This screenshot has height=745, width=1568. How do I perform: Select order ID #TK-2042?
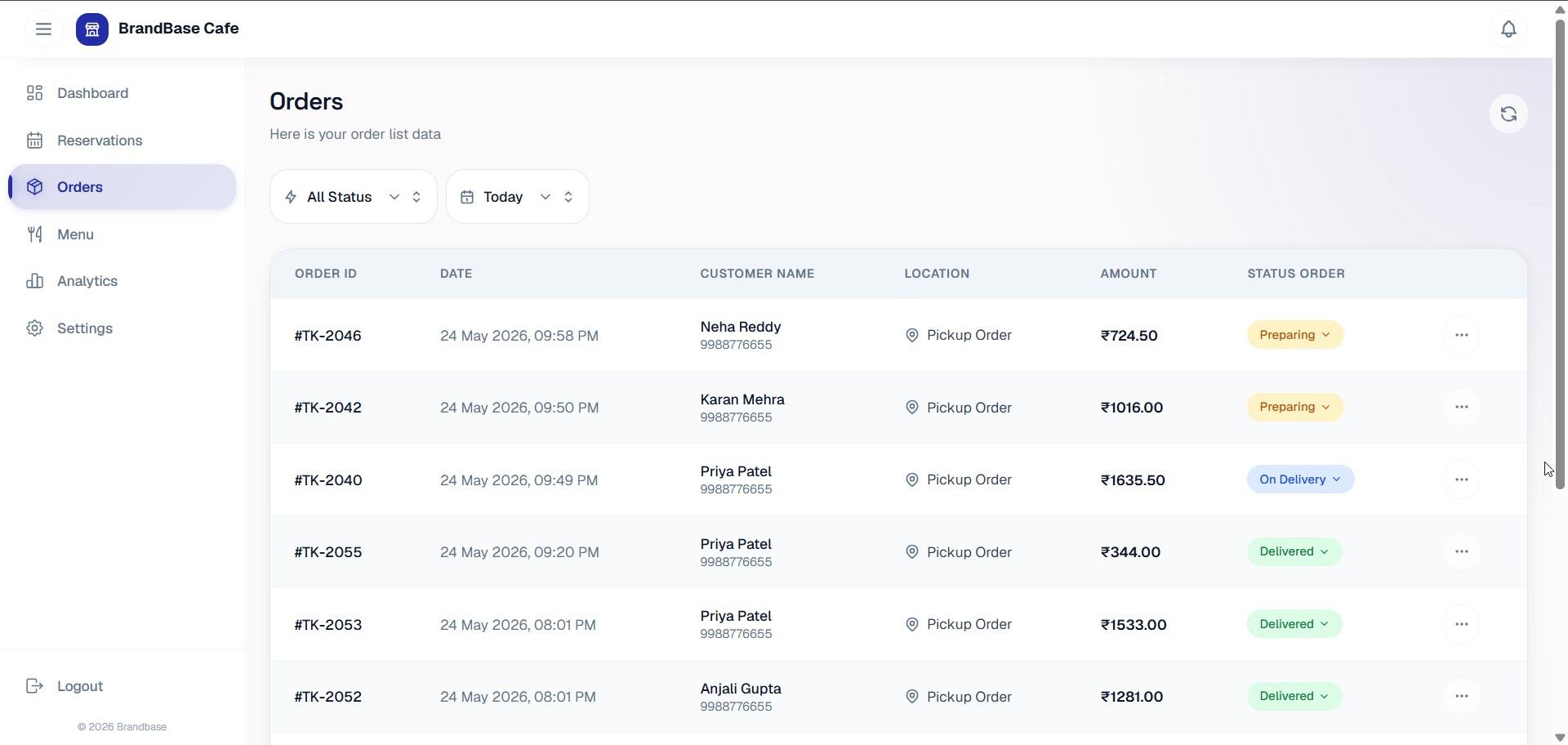[x=327, y=408]
